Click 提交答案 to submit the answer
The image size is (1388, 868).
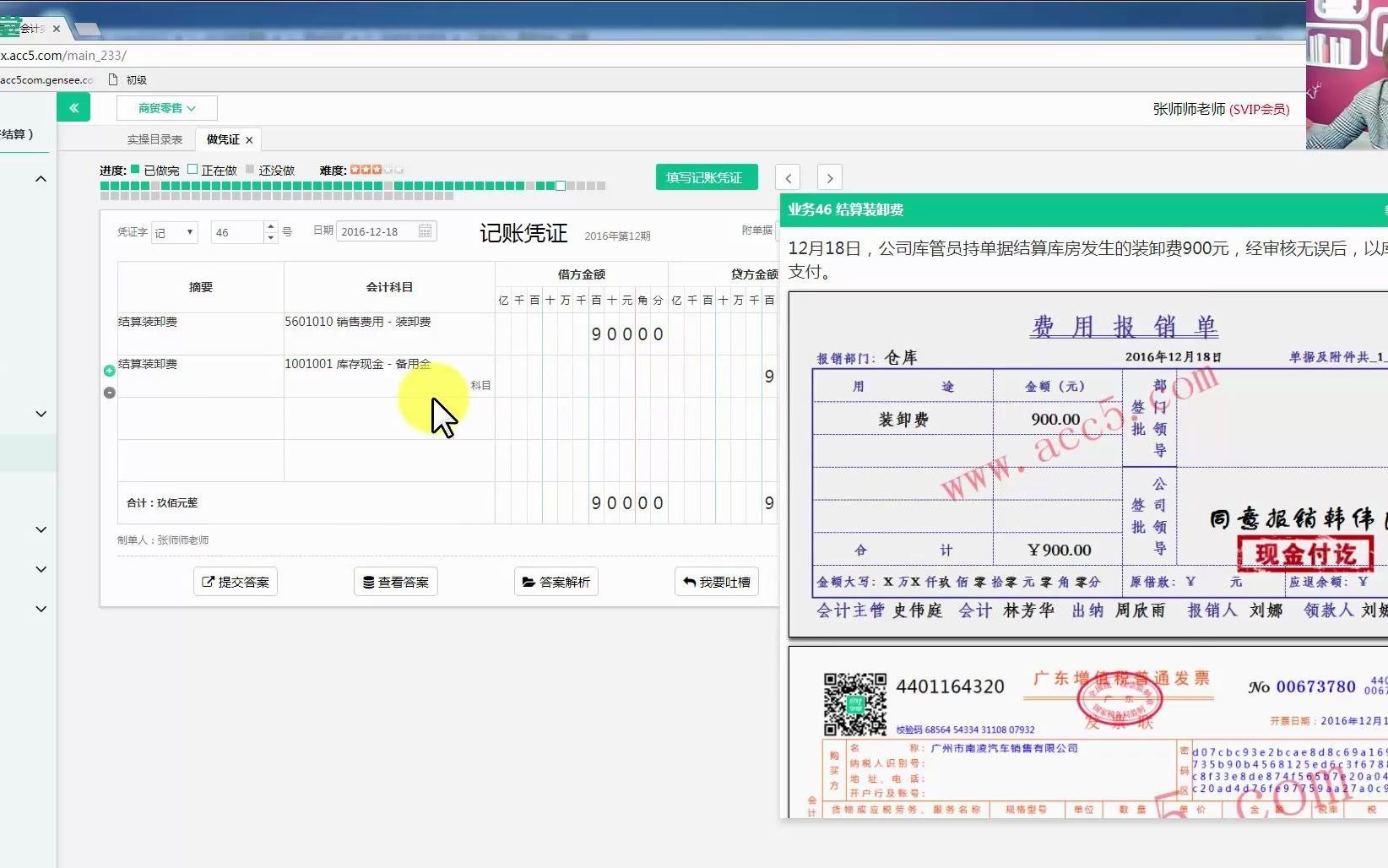pos(235,581)
